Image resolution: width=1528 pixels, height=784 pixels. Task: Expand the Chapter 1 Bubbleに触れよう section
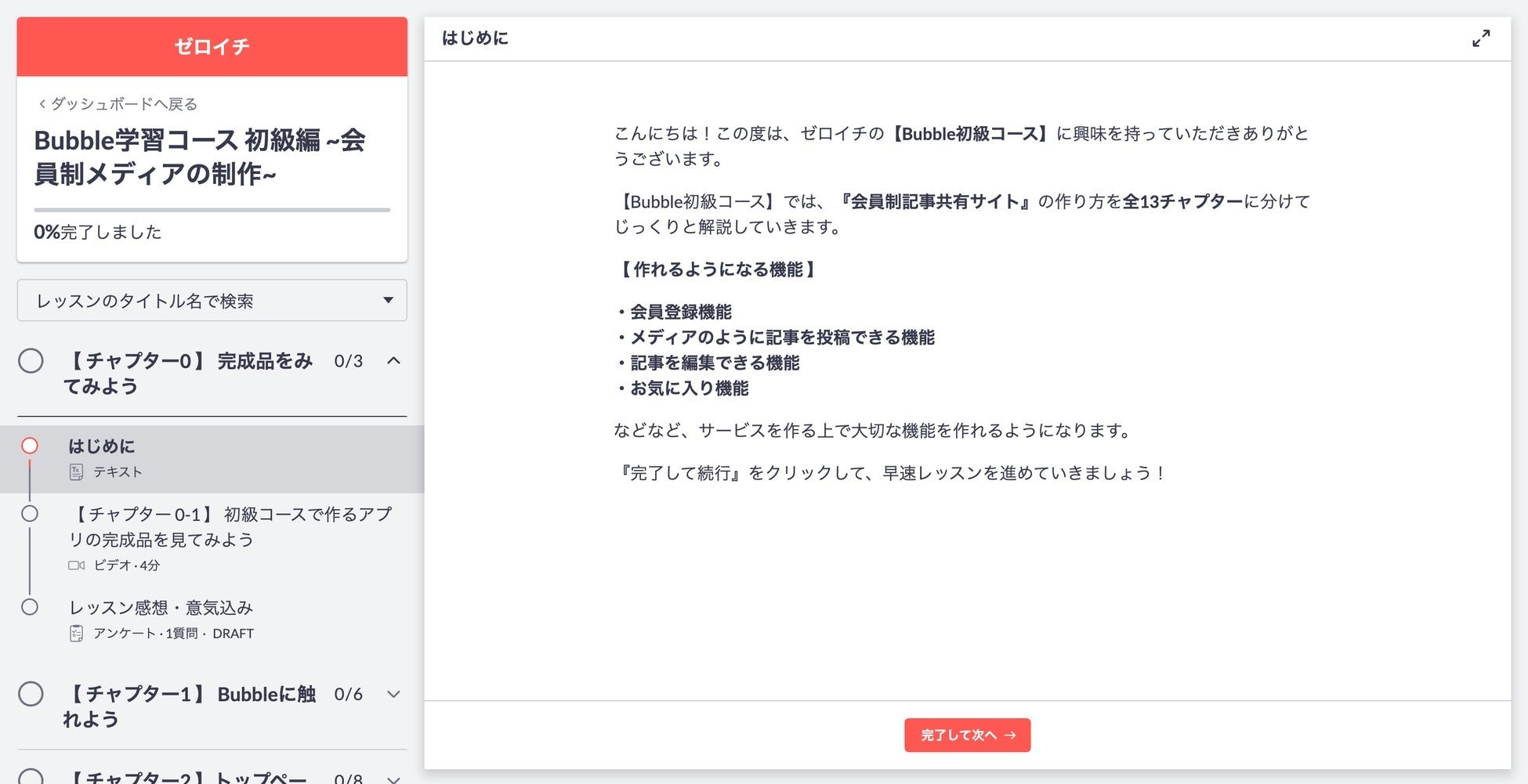tap(393, 694)
